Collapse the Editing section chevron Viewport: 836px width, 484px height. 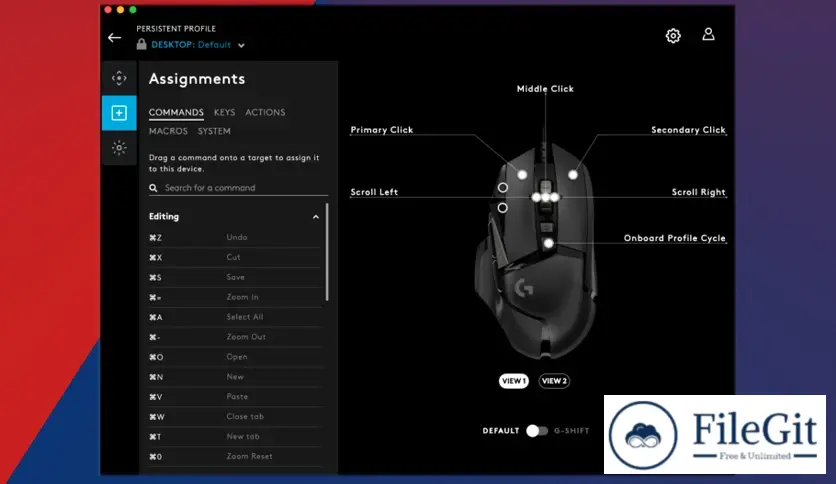click(x=316, y=217)
